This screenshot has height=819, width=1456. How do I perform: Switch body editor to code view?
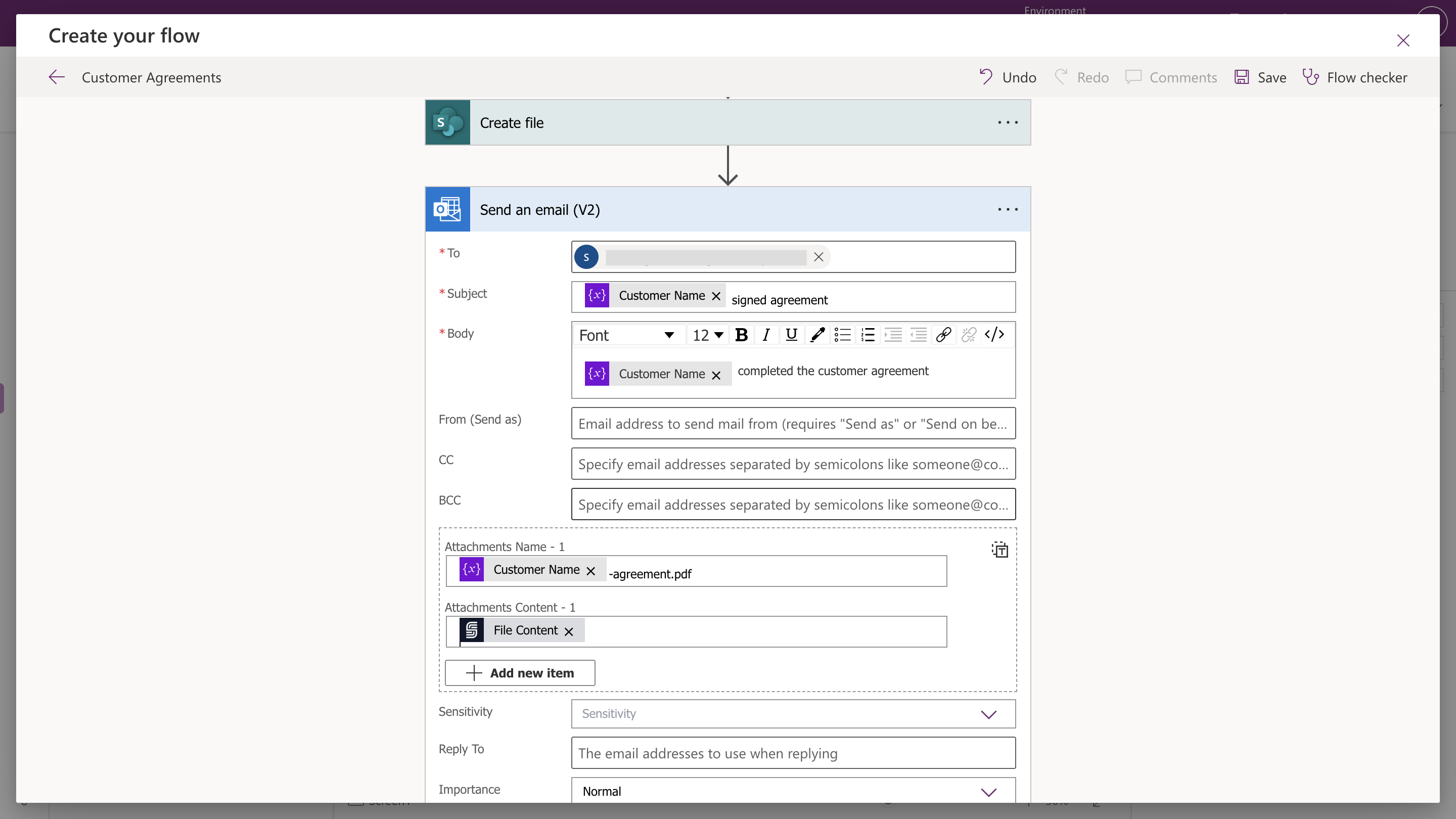(994, 335)
